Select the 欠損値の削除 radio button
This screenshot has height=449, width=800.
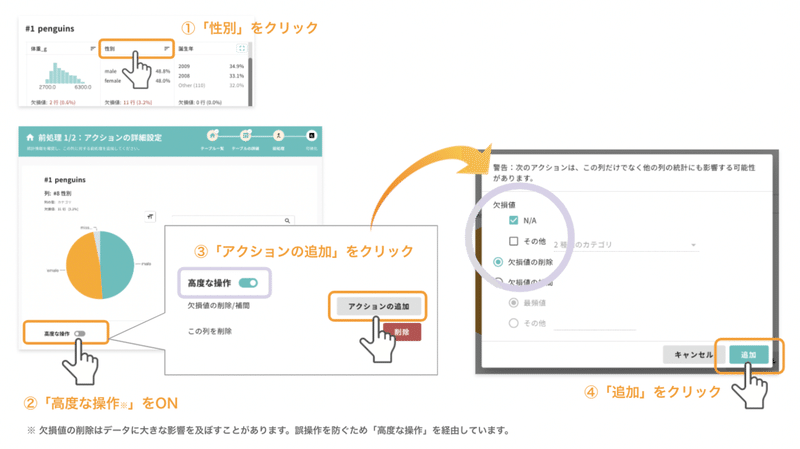(498, 262)
